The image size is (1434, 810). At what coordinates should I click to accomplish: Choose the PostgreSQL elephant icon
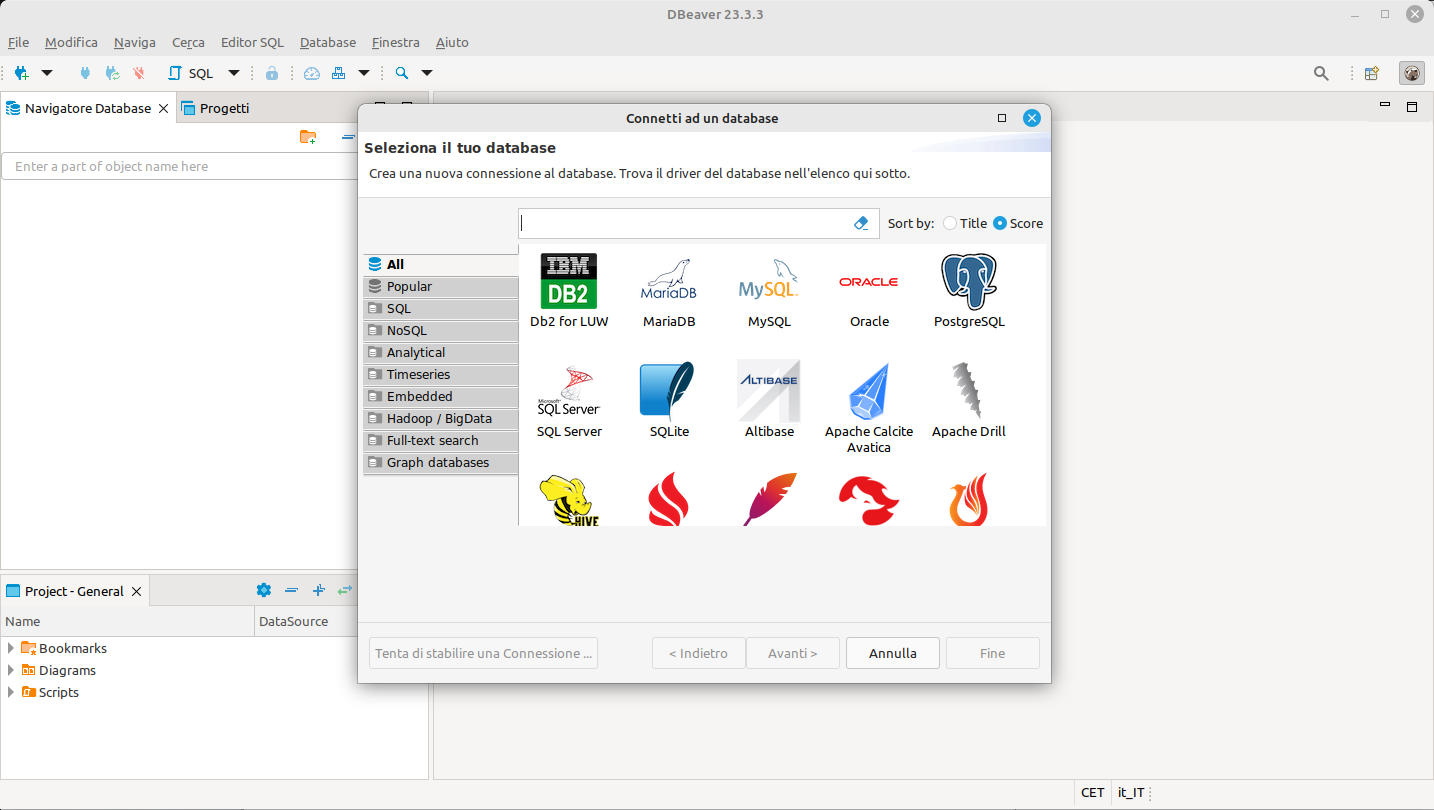tap(969, 282)
